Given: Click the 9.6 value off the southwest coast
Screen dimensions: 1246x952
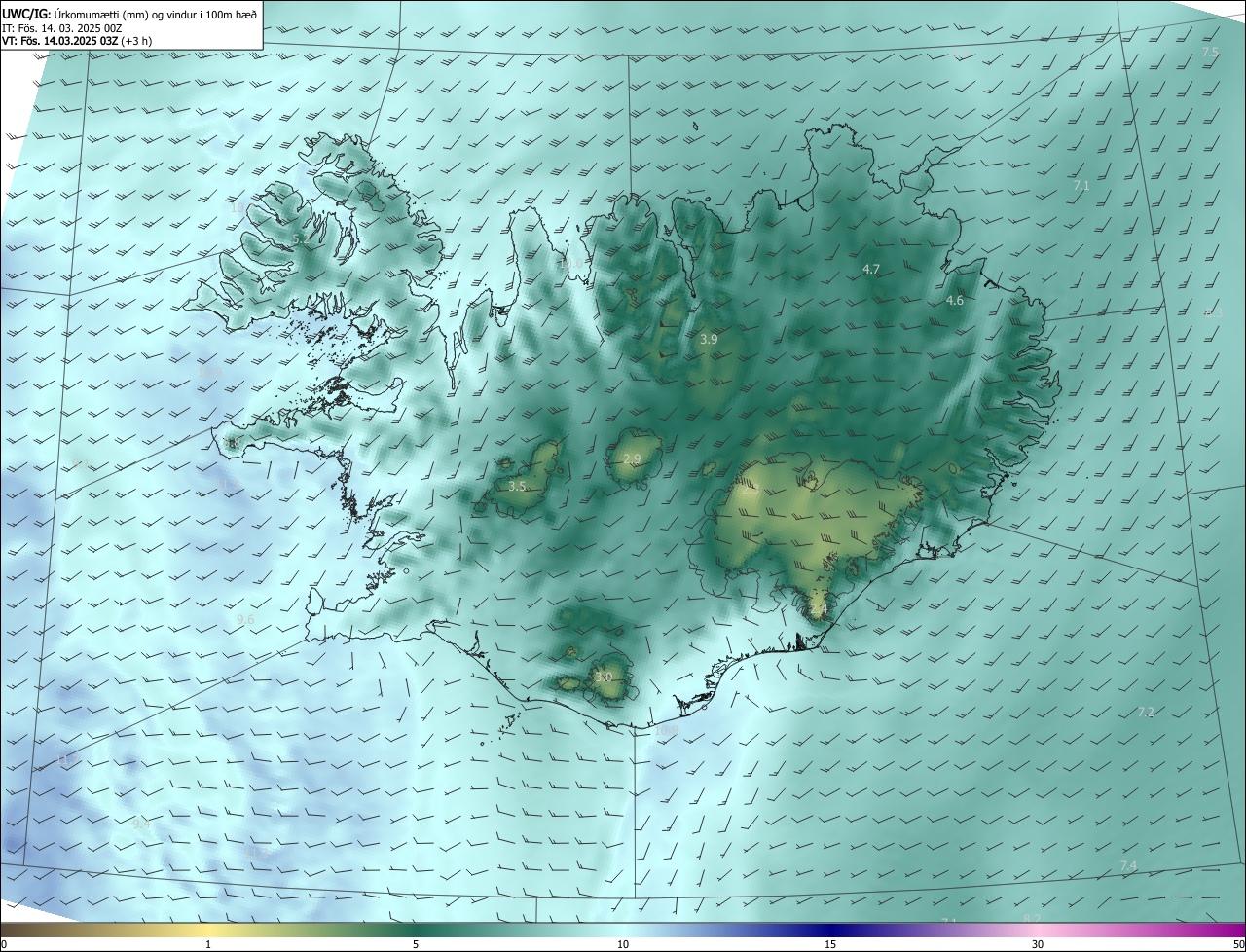Looking at the screenshot, I should pos(245,619).
